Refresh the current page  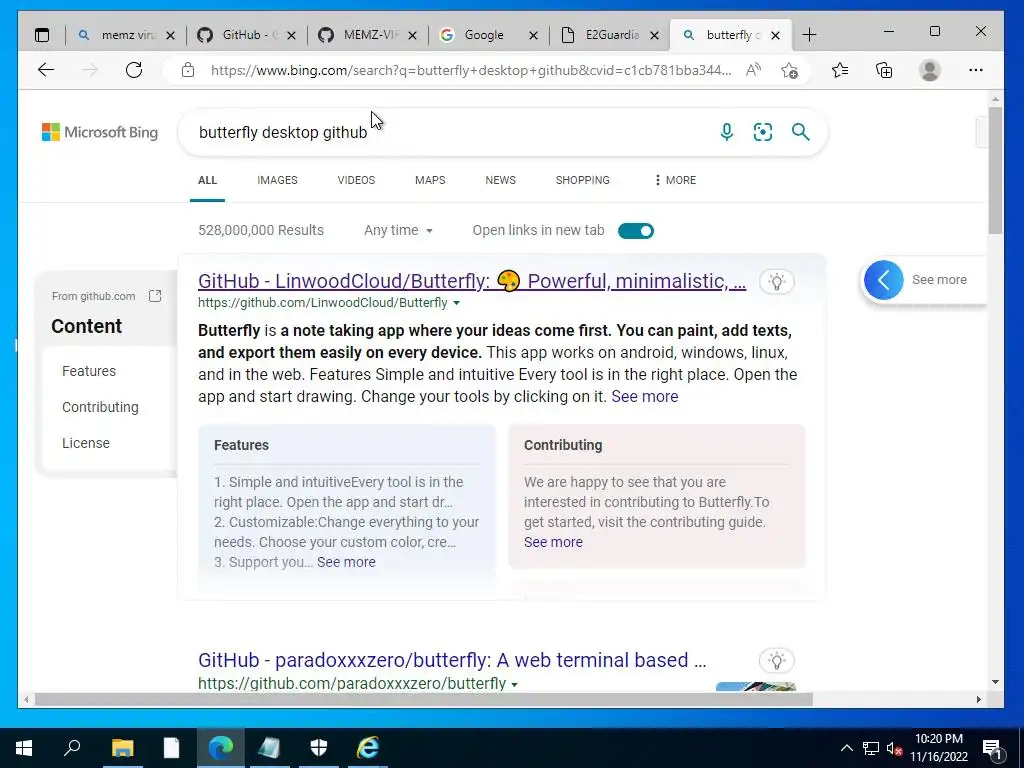pos(134,70)
